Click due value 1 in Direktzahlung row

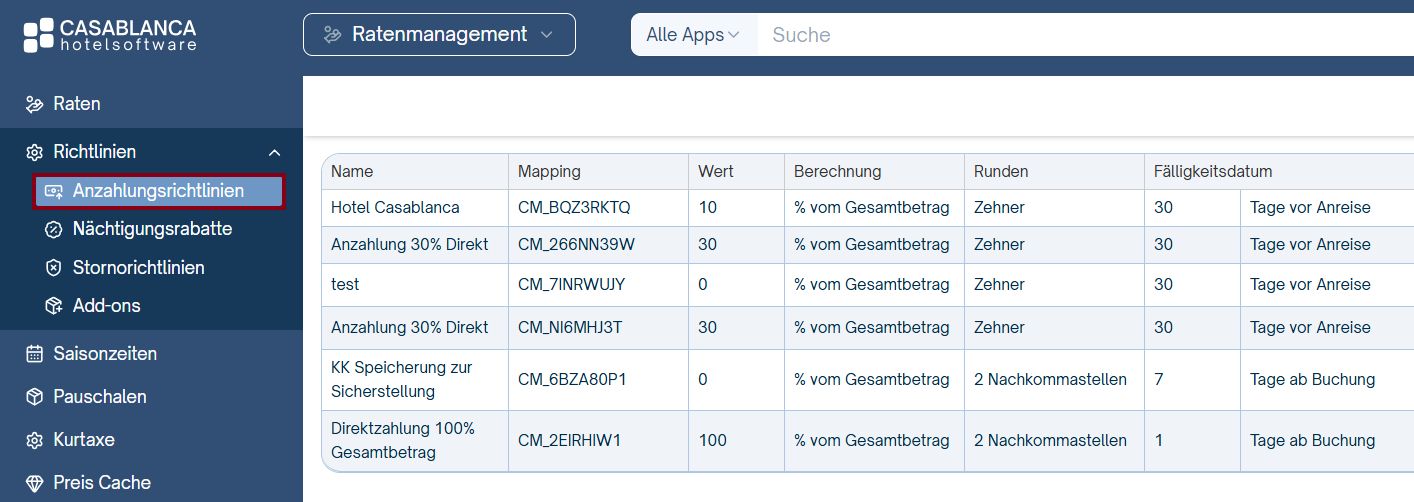click(1159, 441)
